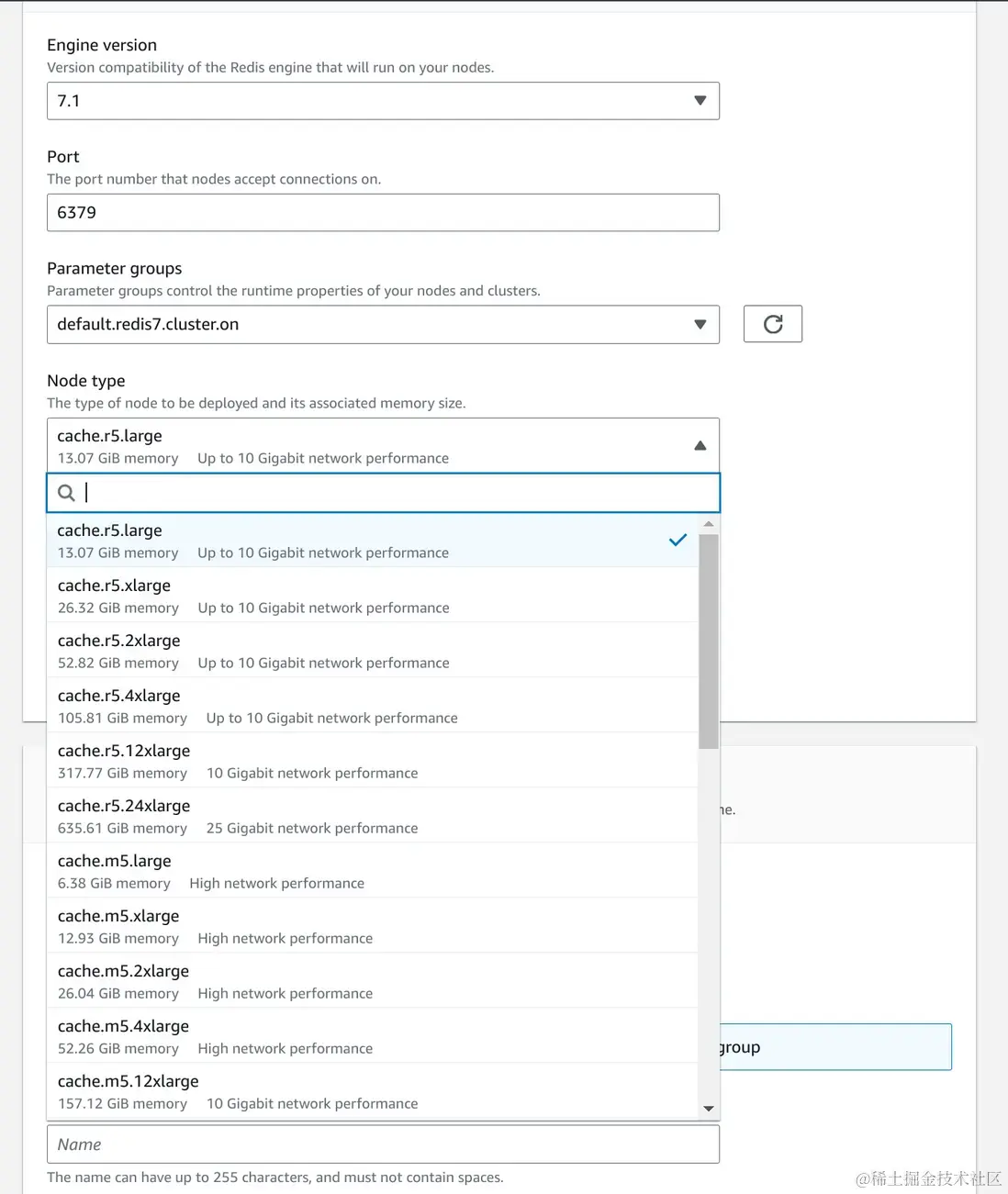Select cache.m5.12xlarge with 157.12 GiB
Image resolution: width=1008 pixels, height=1194 pixels.
373,1091
